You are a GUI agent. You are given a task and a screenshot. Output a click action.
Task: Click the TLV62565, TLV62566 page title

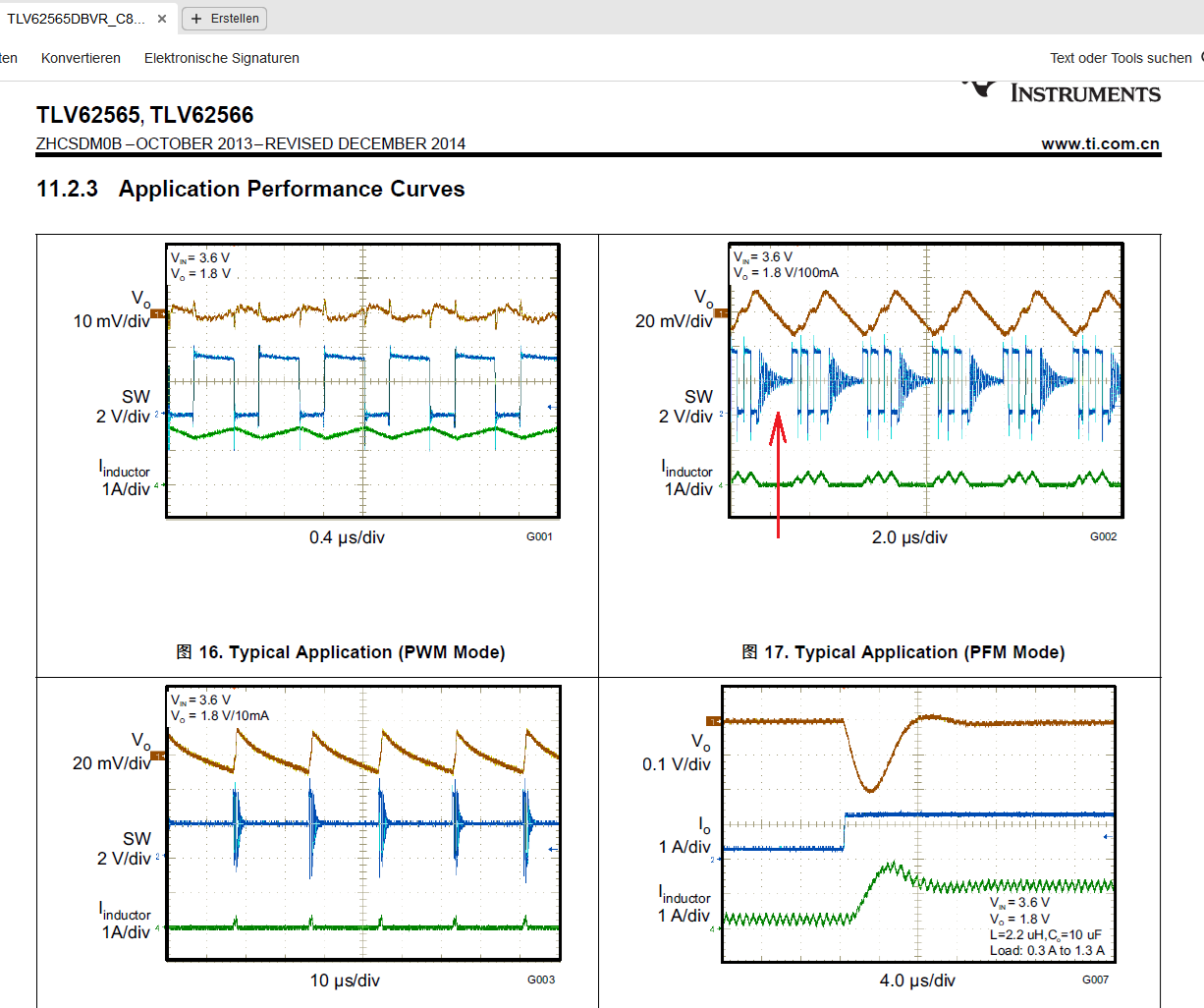tap(145, 115)
